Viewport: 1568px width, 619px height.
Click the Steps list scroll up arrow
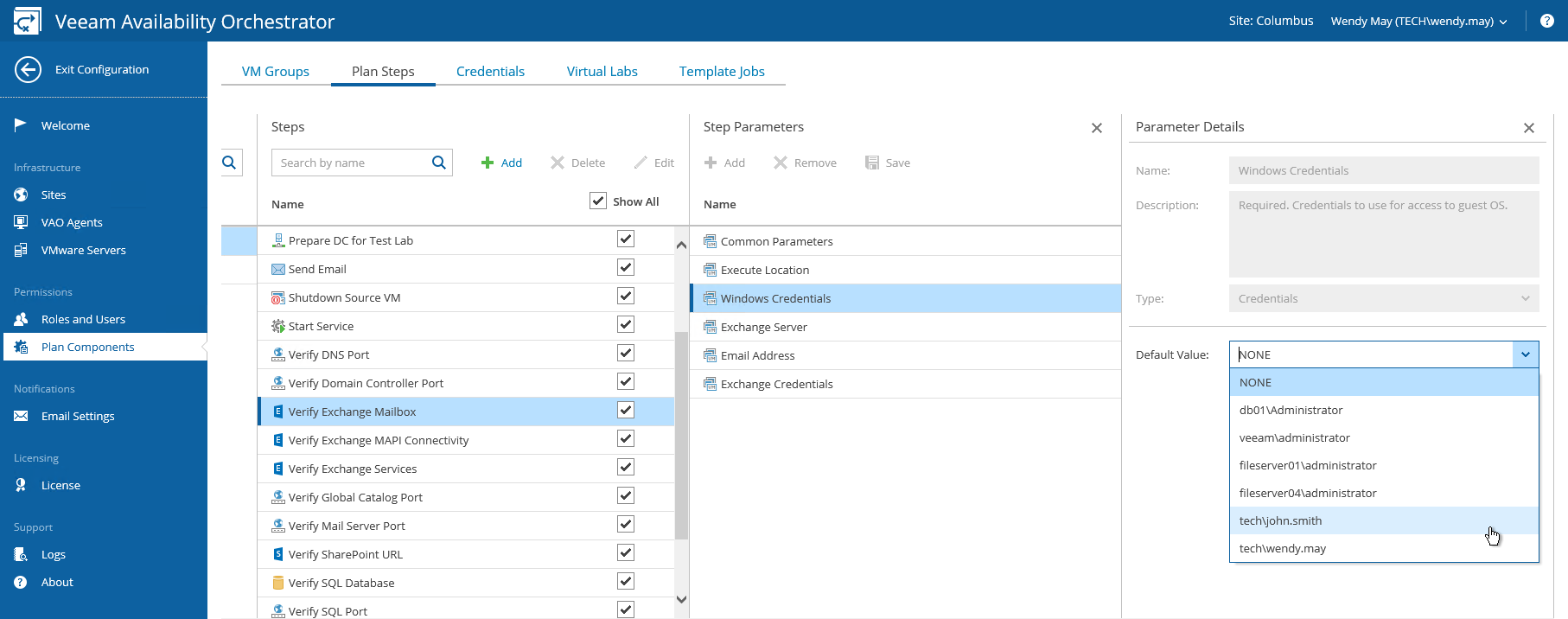[x=681, y=245]
